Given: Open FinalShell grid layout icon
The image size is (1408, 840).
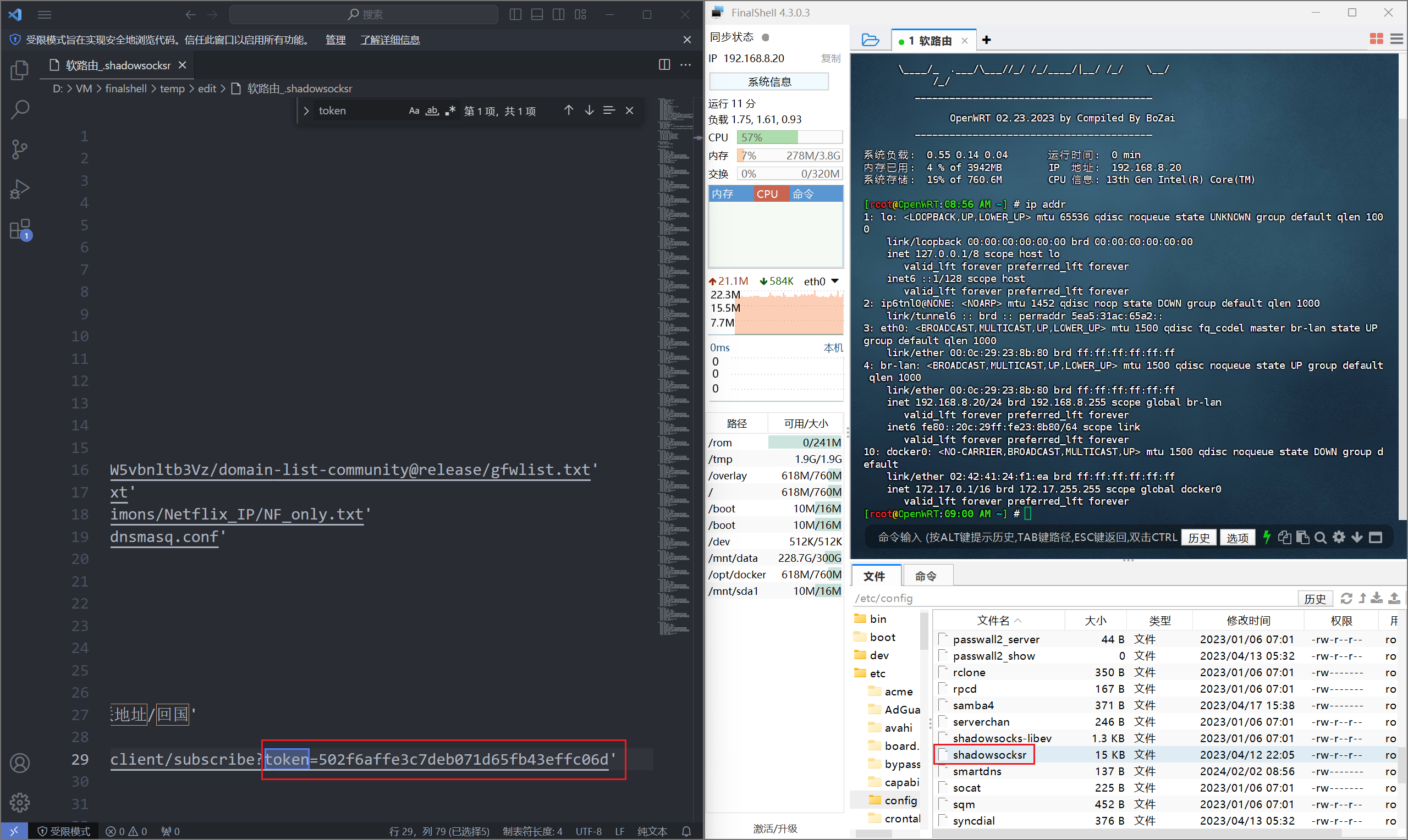Looking at the screenshot, I should [1376, 39].
